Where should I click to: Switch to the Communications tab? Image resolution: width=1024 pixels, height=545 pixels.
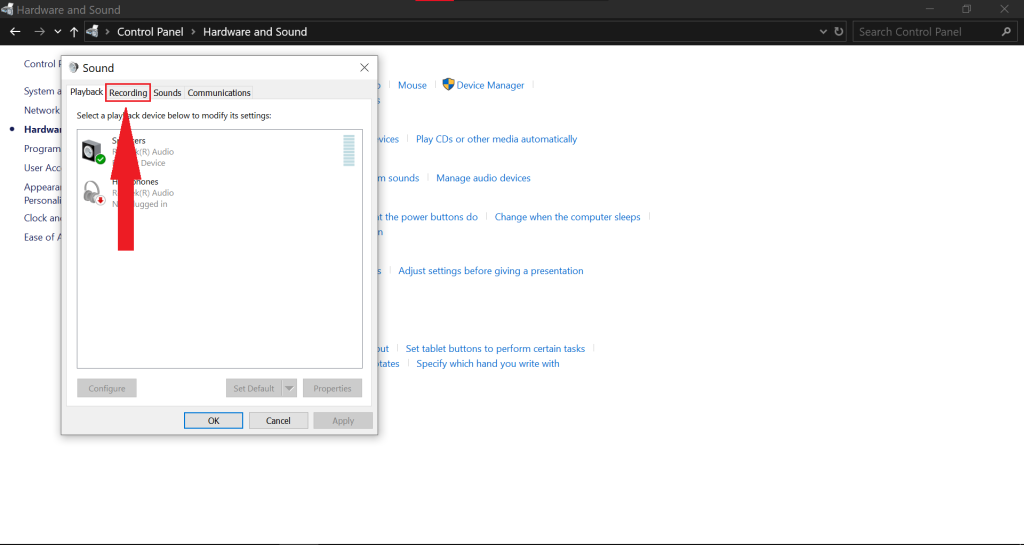pos(219,93)
